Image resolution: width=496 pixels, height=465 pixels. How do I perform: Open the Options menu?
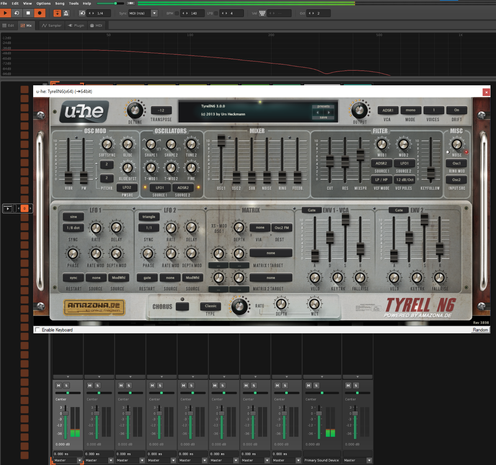(43, 3)
